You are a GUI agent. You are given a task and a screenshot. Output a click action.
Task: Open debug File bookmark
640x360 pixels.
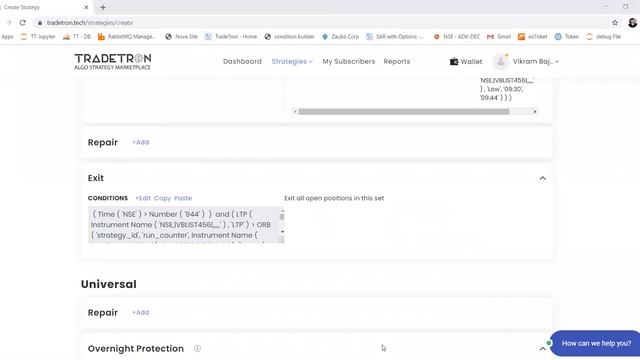pyautogui.click(x=603, y=37)
